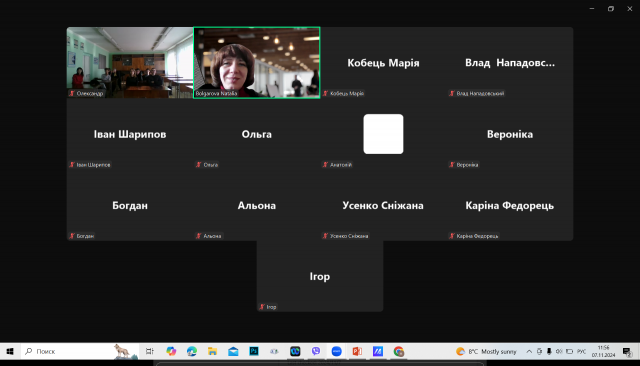Open Microsoft Edge from the taskbar

(191, 351)
